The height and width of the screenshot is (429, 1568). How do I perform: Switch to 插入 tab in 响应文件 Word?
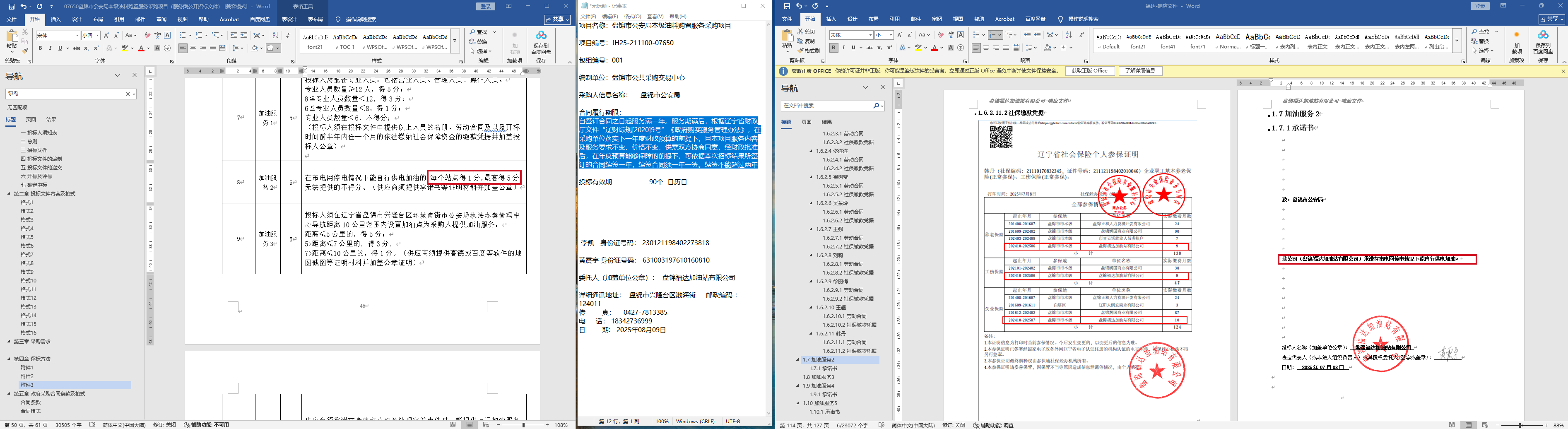pyautogui.click(x=831, y=19)
